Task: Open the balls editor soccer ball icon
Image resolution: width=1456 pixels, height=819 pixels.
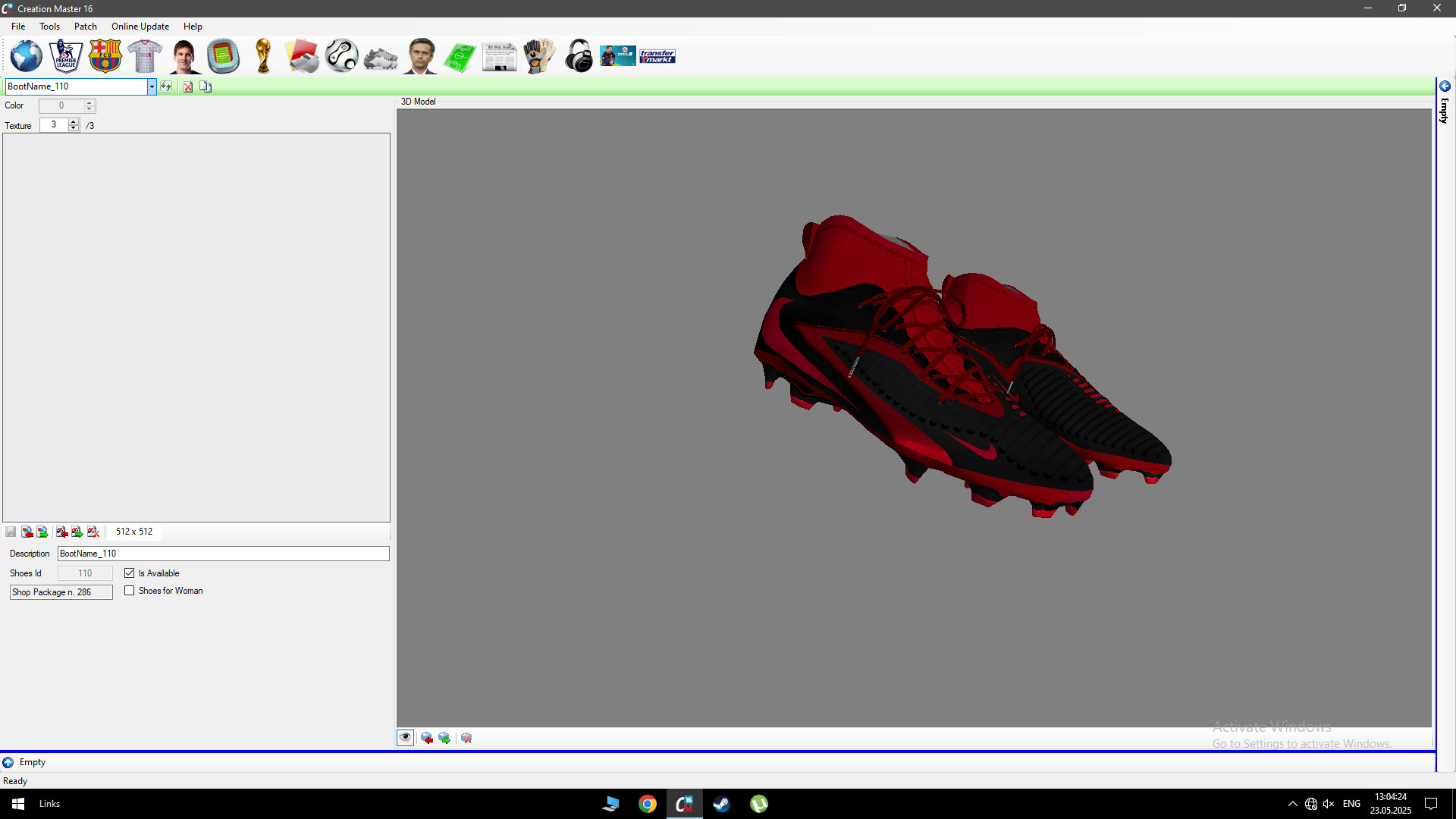Action: [342, 56]
